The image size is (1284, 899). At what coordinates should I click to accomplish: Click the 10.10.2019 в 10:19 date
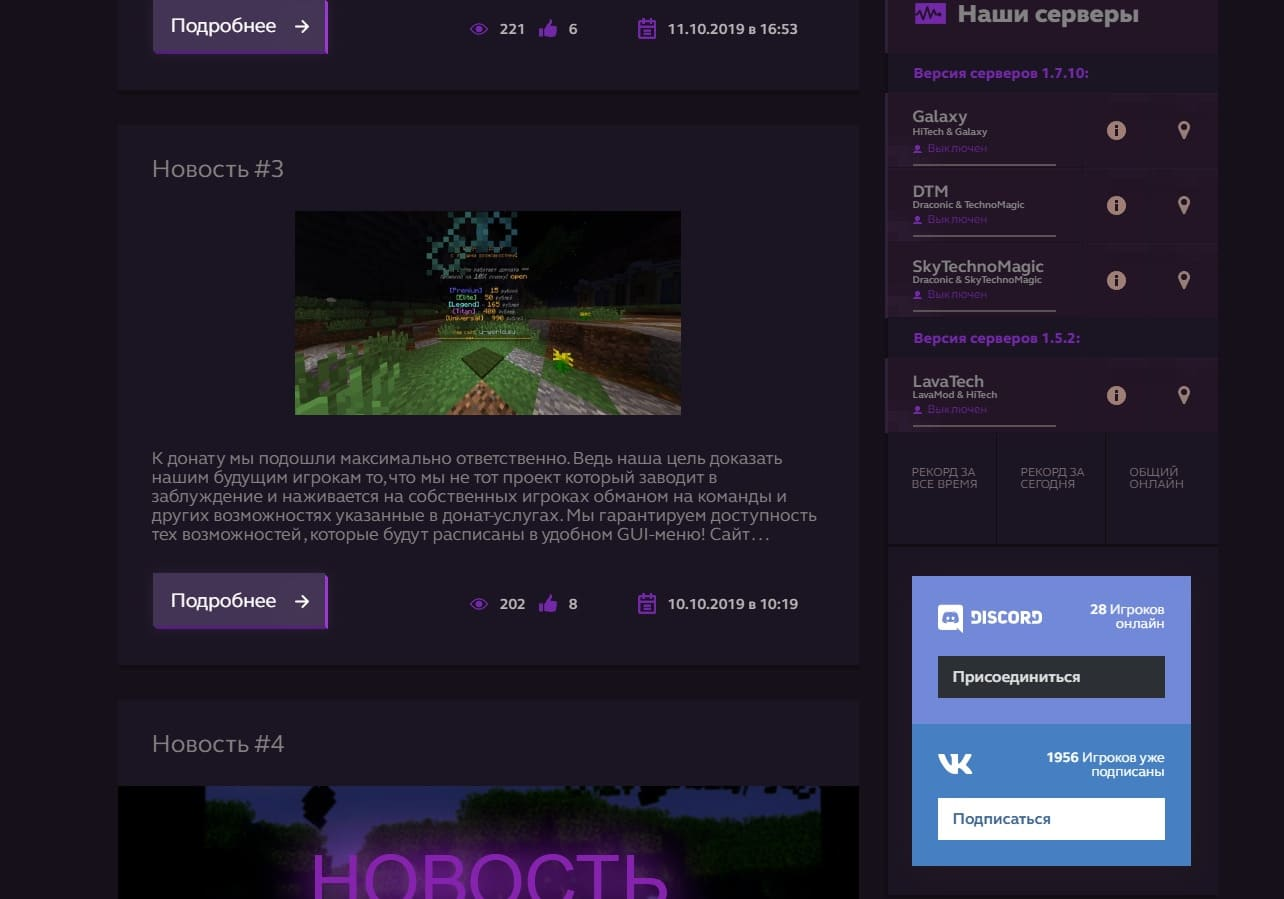click(x=733, y=604)
